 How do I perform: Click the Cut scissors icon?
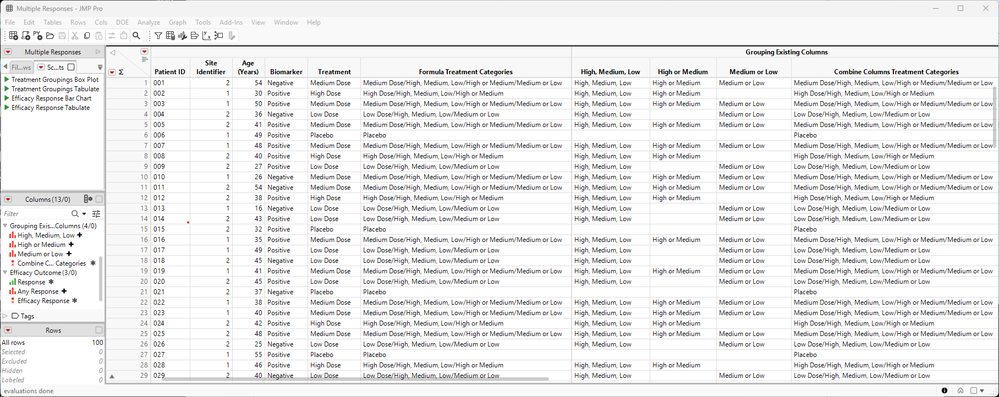click(x=75, y=36)
